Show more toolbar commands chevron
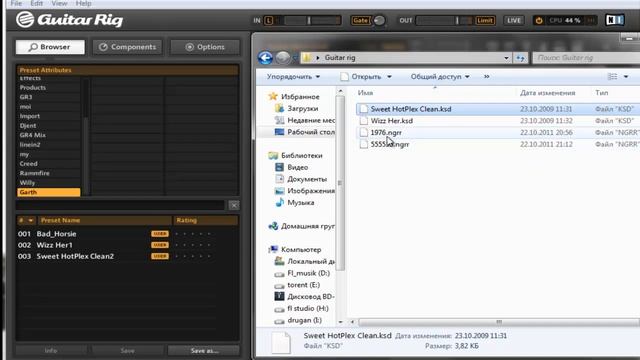The width and height of the screenshot is (640, 360). click(x=487, y=77)
